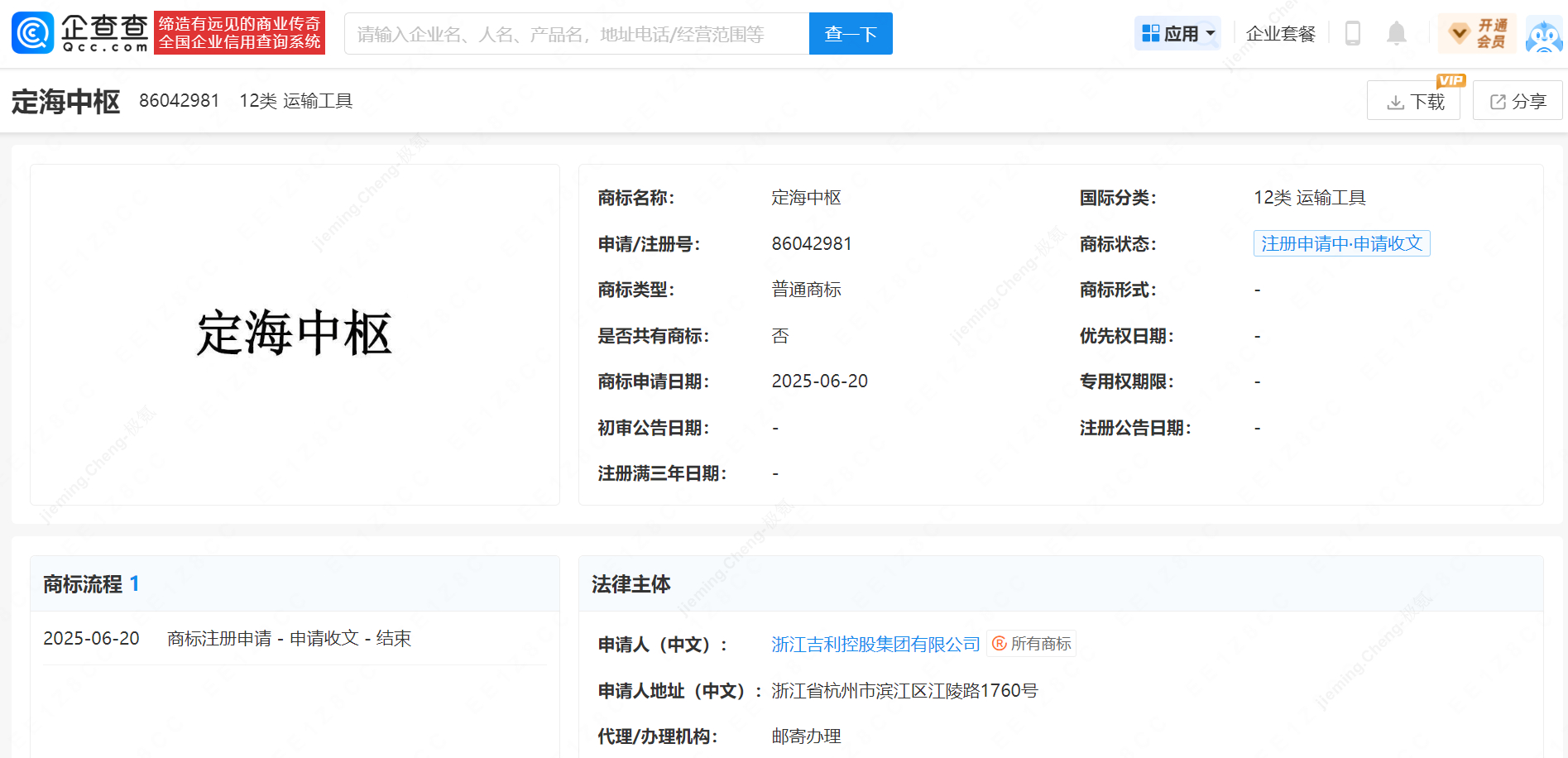Click the 分享 share button
The width and height of the screenshot is (1568, 758).
pos(1518,100)
